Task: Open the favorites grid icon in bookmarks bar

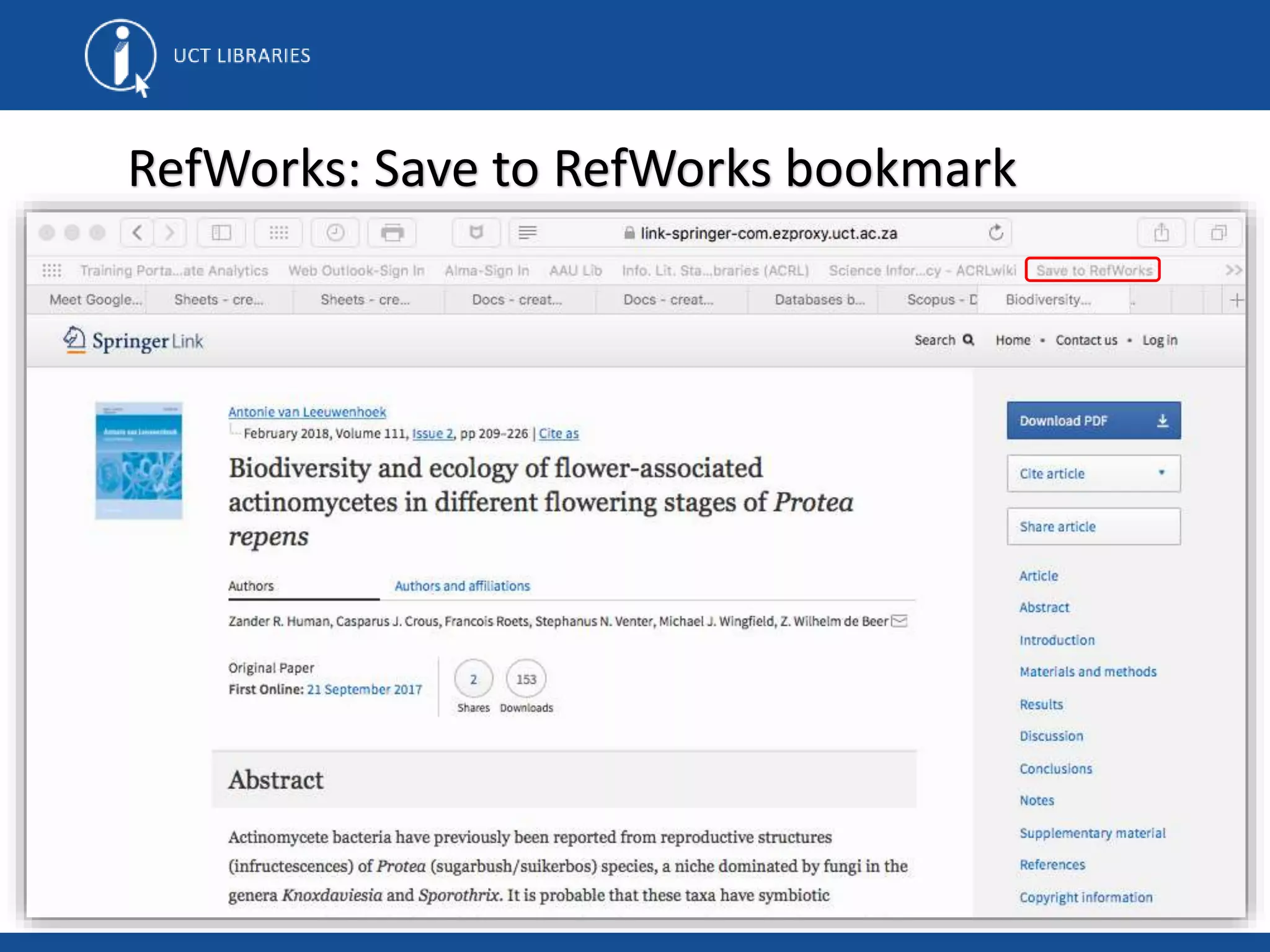Action: [x=52, y=270]
